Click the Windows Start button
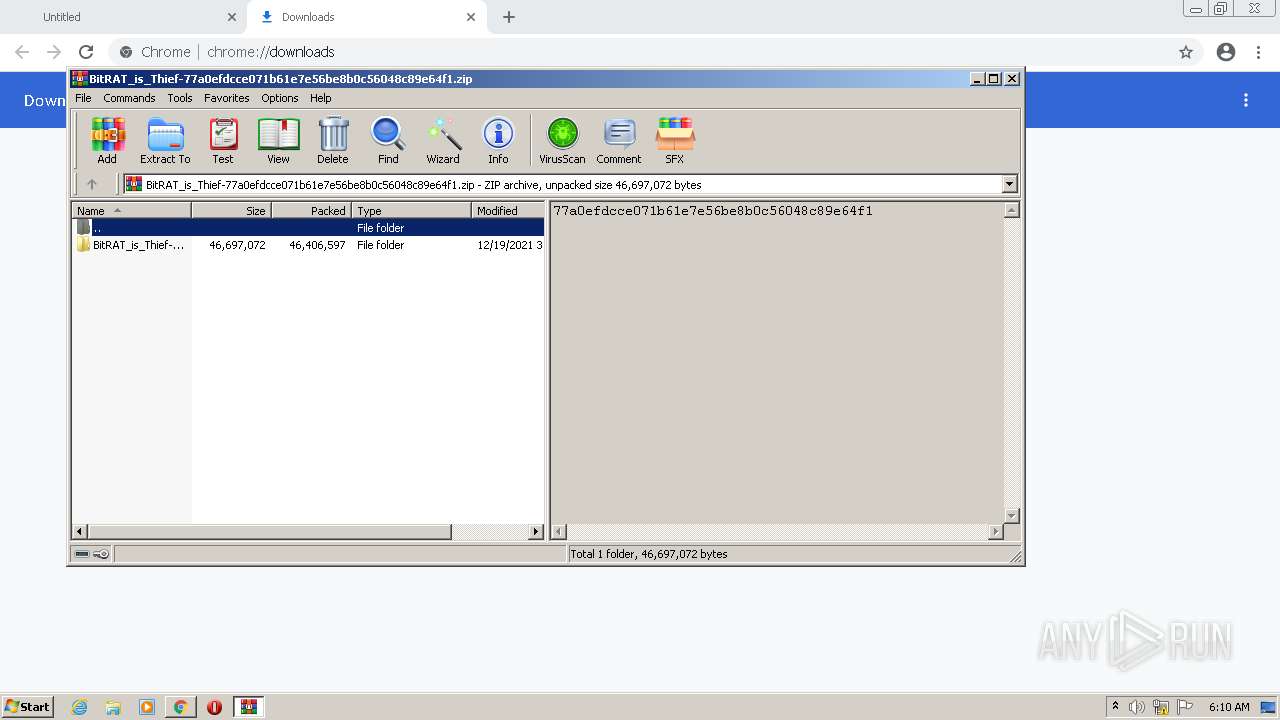This screenshot has height=720, width=1280. [27, 707]
